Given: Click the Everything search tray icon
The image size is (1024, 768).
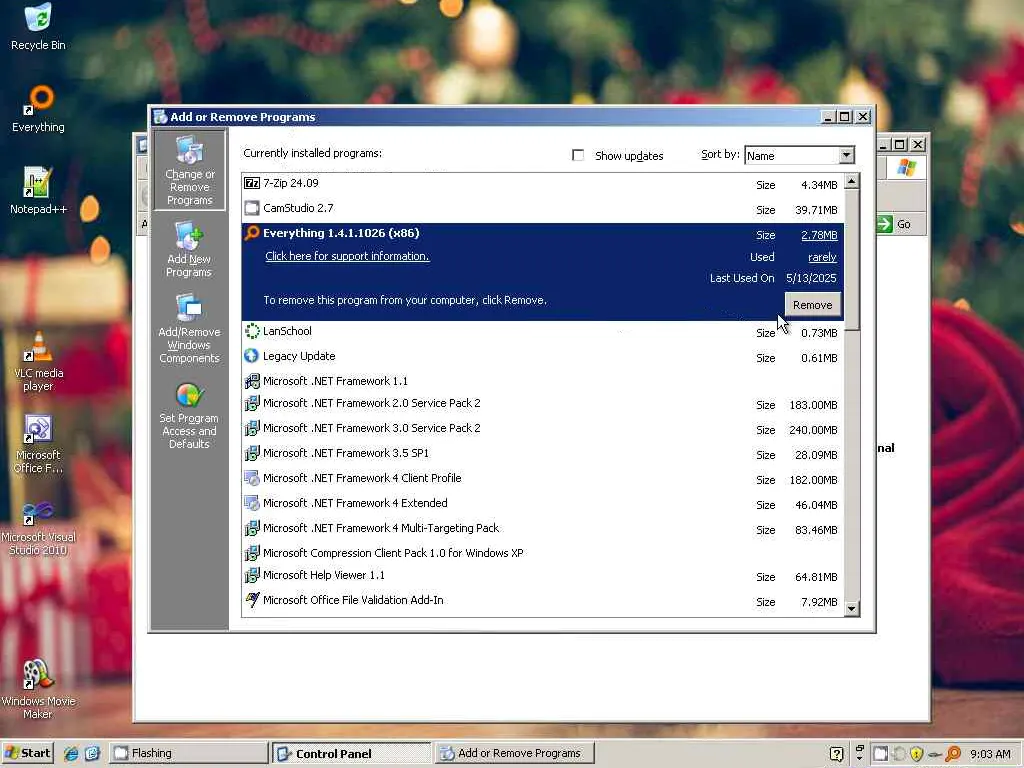Looking at the screenshot, I should pos(953,754).
